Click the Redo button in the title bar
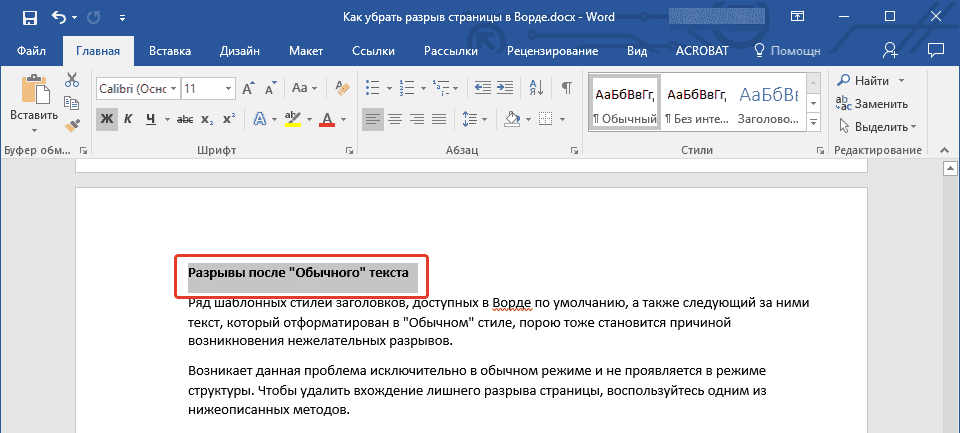Viewport: 960px width, 433px height. (x=93, y=18)
